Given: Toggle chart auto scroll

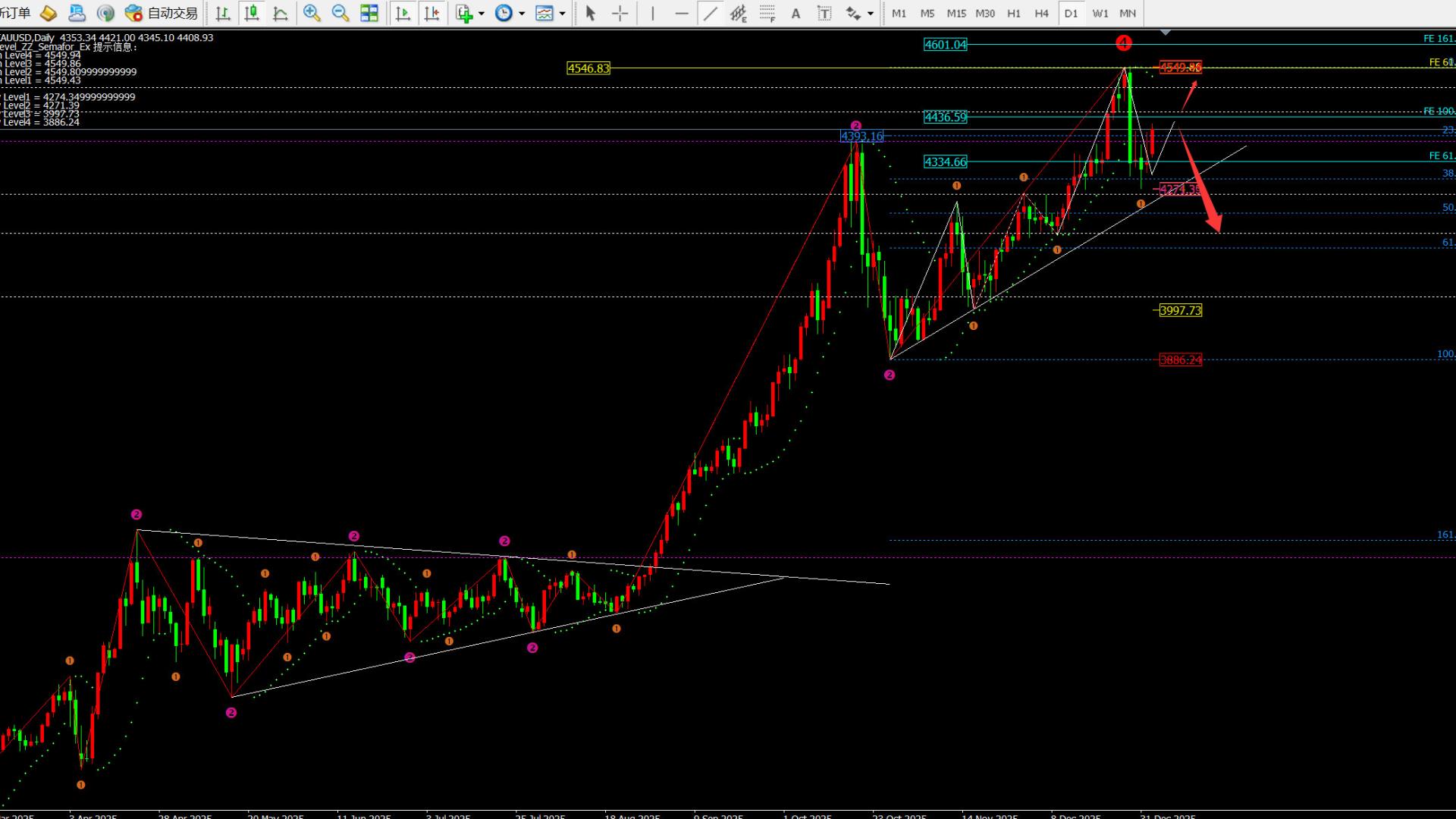Looking at the screenshot, I should tap(403, 13).
